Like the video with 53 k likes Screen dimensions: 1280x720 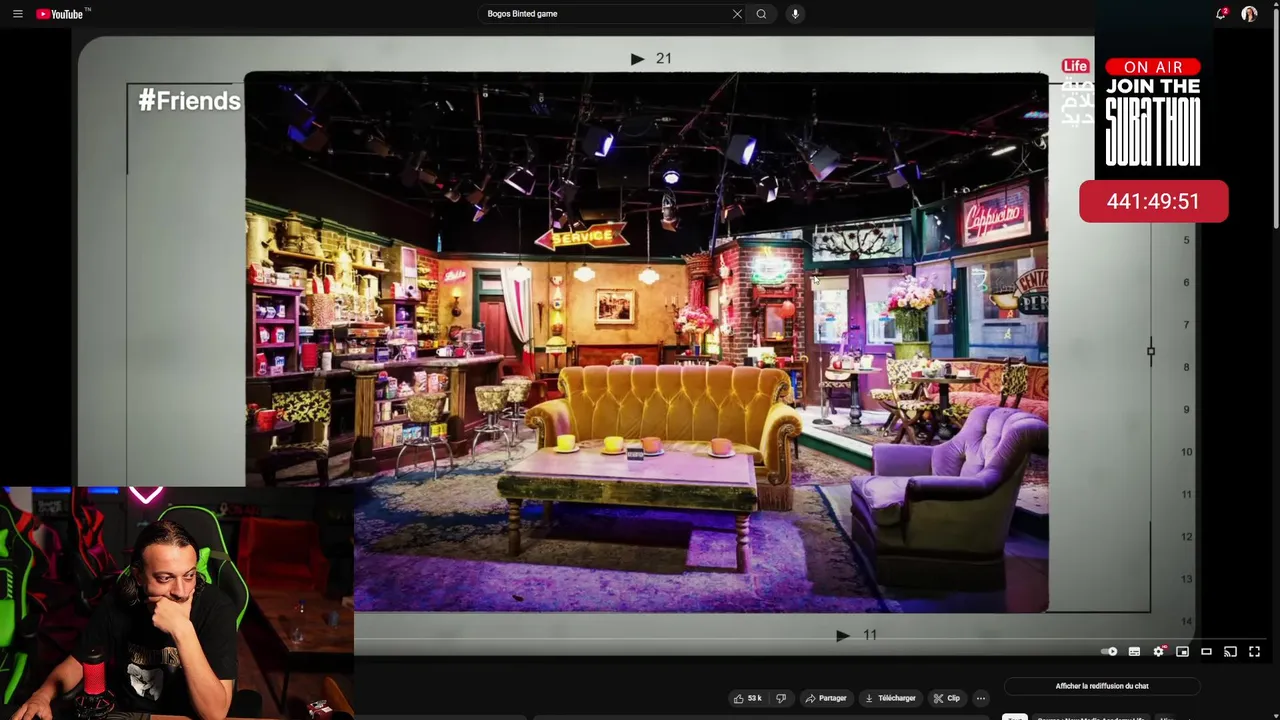[x=748, y=698]
